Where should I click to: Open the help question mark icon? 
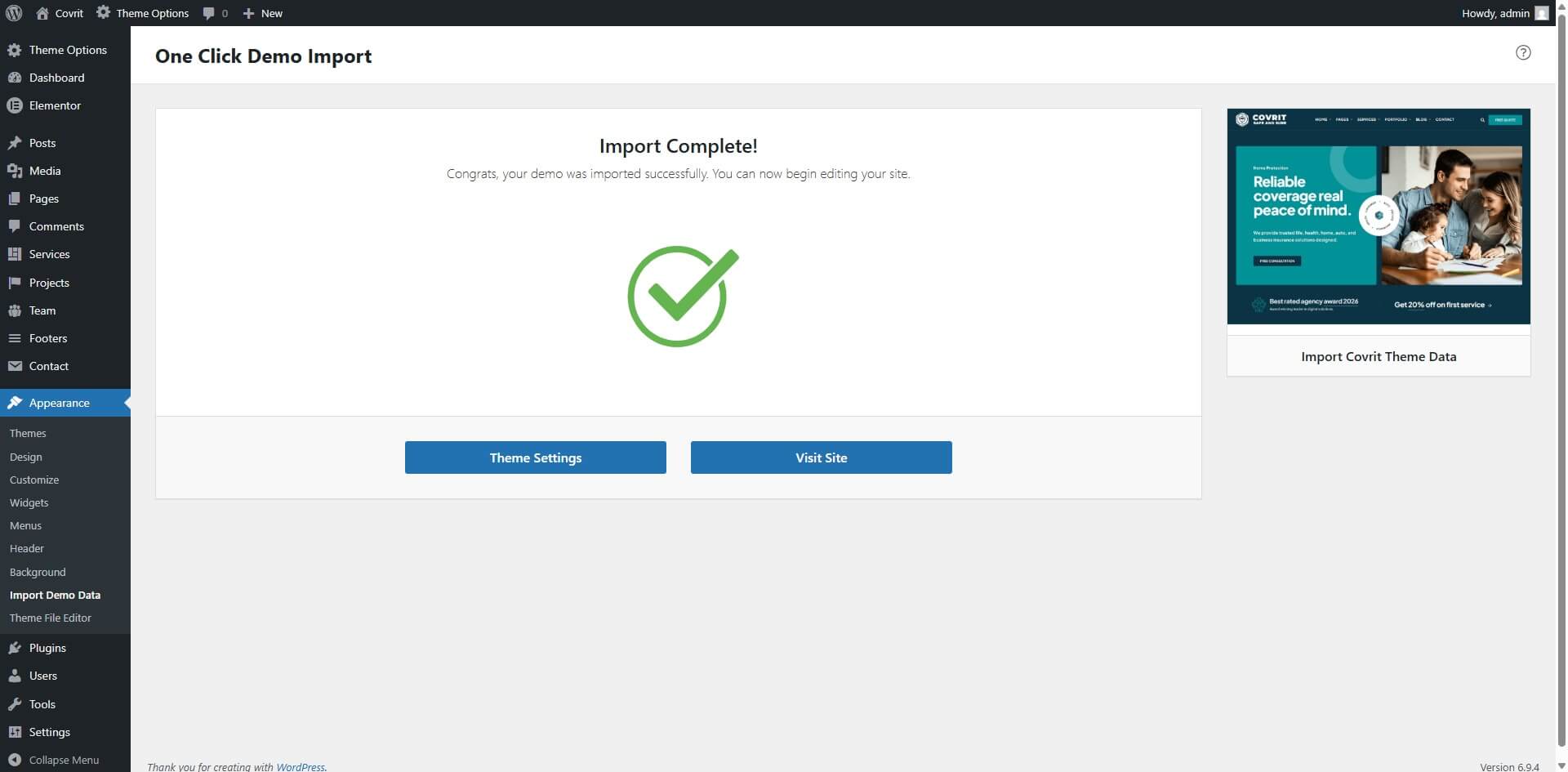[x=1522, y=52]
